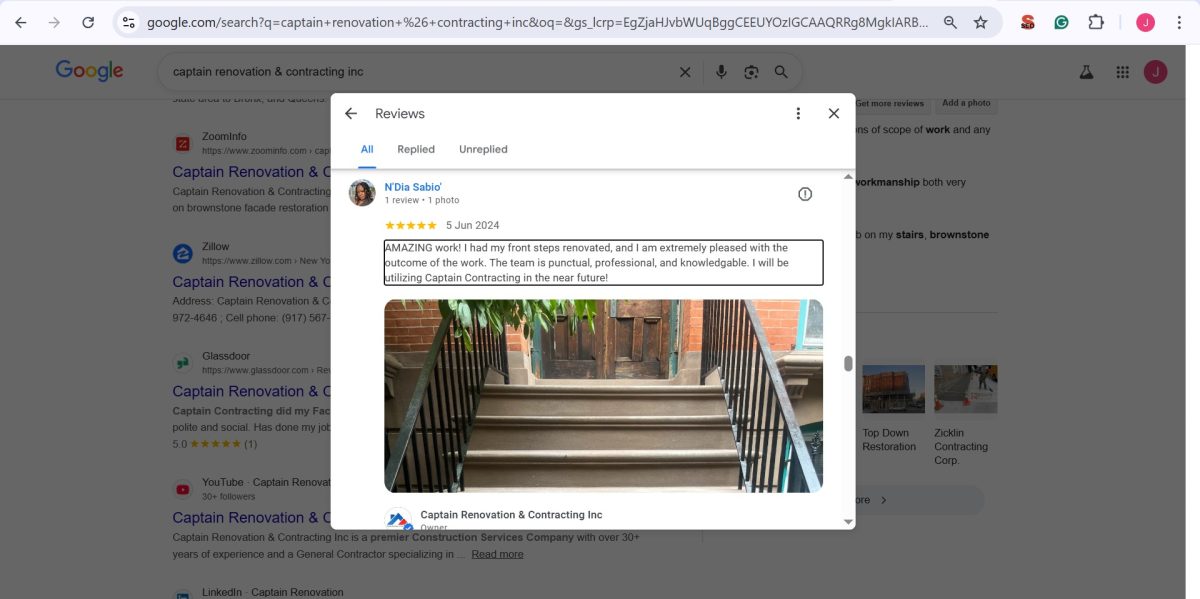The image size is (1200, 599).
Task: Click the search by image camera icon
Action: pyautogui.click(x=750, y=72)
